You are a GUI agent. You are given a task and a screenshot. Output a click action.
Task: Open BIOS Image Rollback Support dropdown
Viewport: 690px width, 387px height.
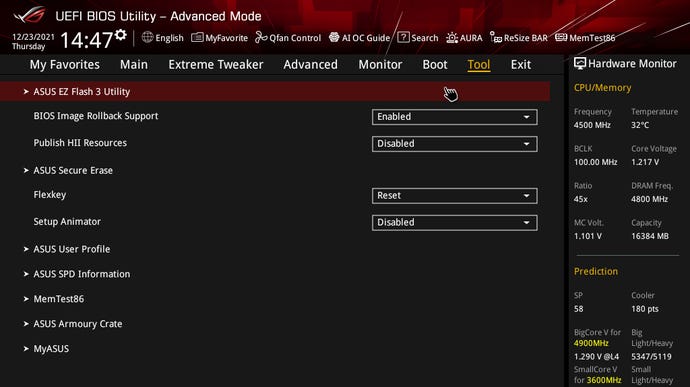coord(455,117)
